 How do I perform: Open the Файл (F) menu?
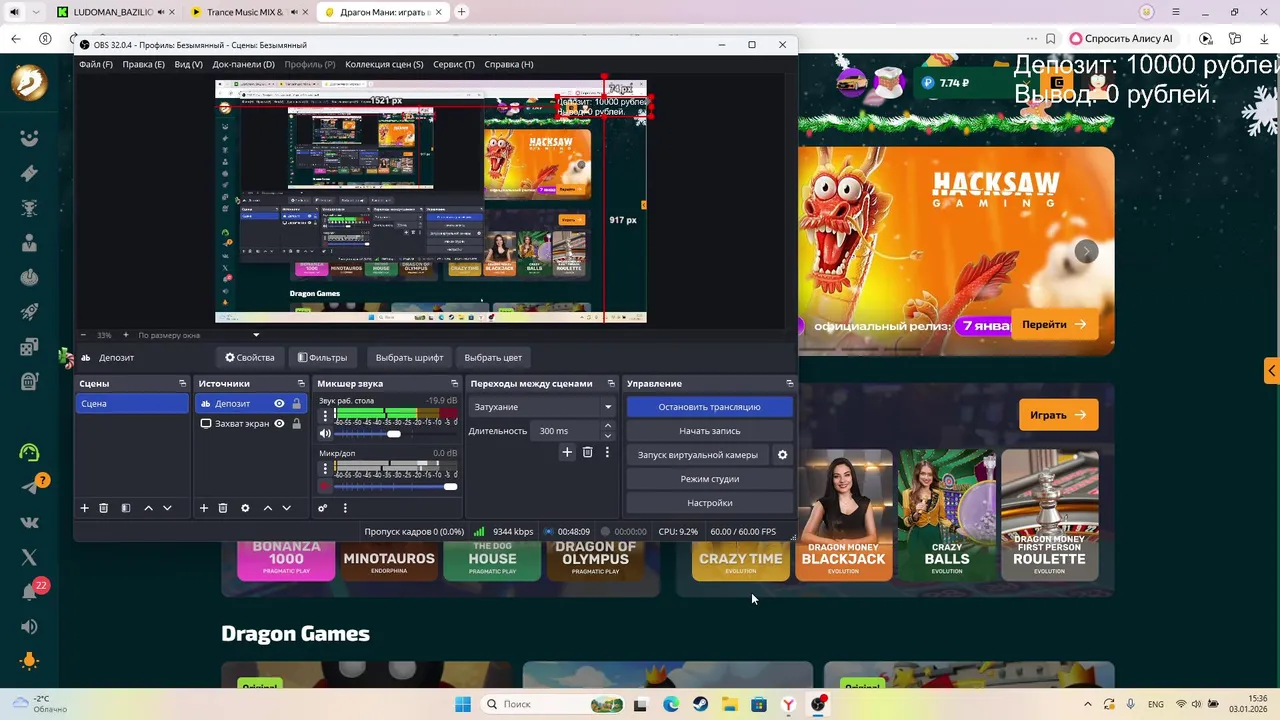pyautogui.click(x=96, y=64)
